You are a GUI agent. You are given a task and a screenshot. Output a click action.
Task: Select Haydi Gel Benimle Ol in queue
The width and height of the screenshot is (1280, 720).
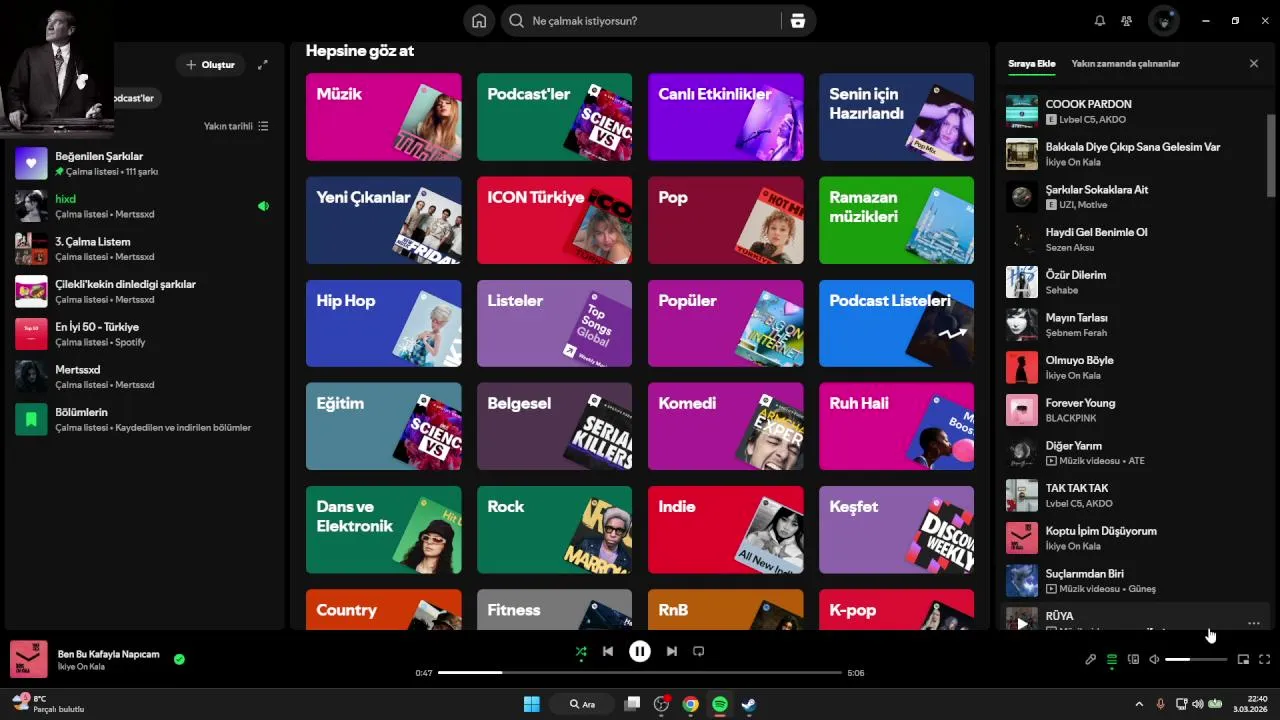pyautogui.click(x=1134, y=239)
